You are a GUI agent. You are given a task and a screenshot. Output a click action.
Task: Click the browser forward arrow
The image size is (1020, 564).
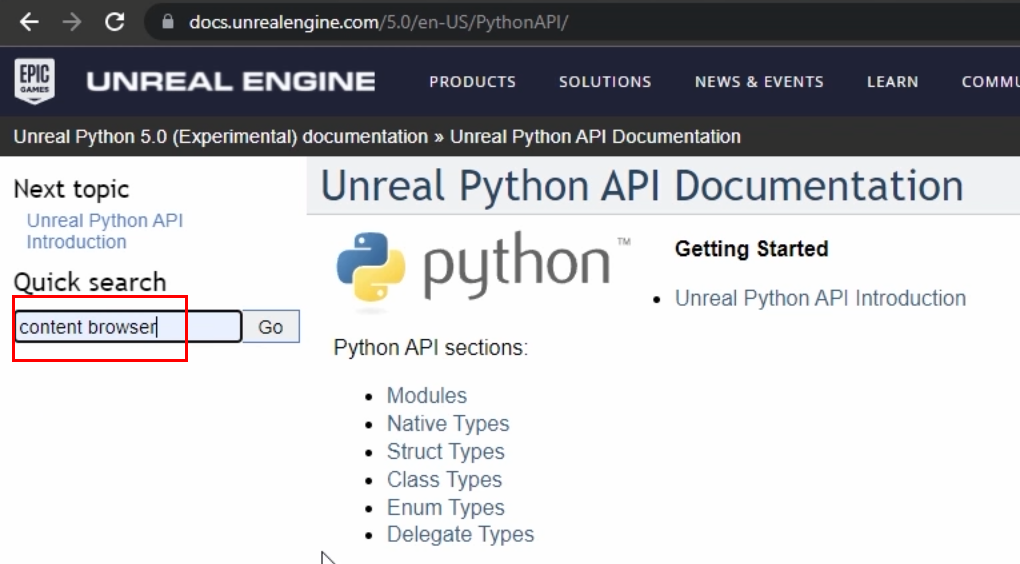click(x=72, y=22)
